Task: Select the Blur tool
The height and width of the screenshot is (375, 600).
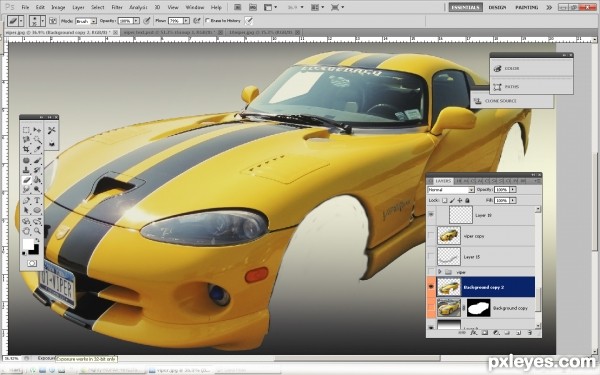Action: coord(26,189)
